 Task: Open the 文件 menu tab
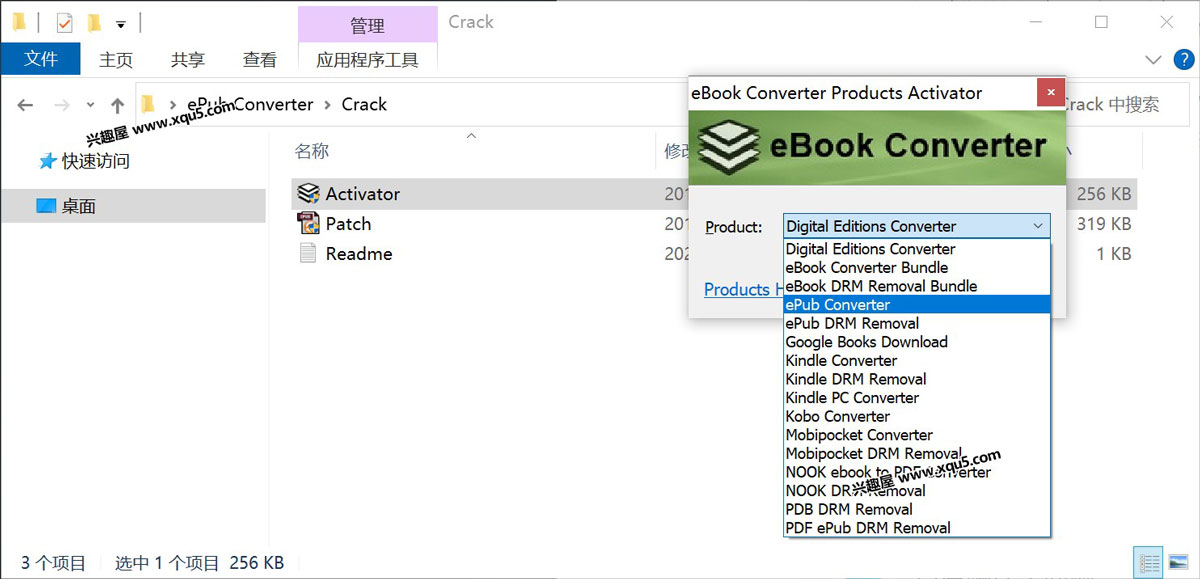click(40, 59)
